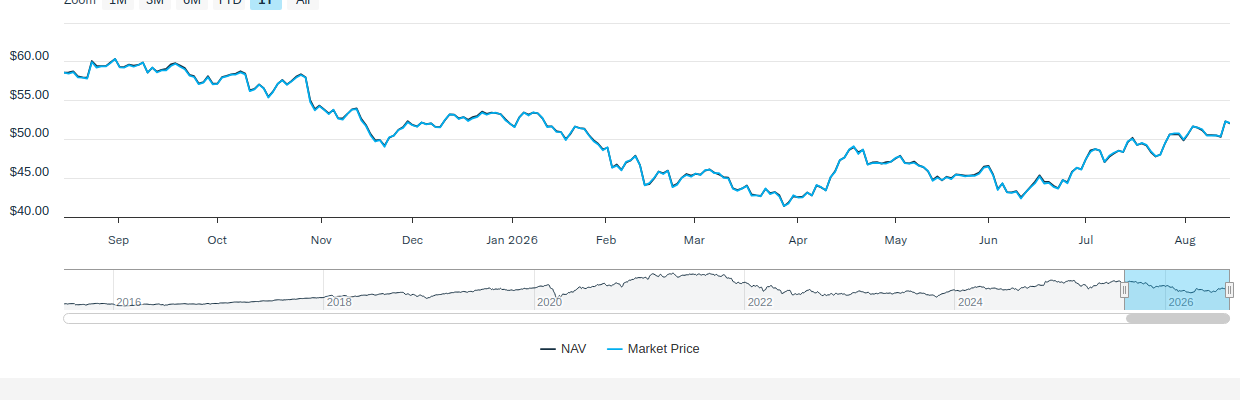This screenshot has height=400, width=1240.
Task: Click the Feb x-axis label
Action: click(x=605, y=240)
